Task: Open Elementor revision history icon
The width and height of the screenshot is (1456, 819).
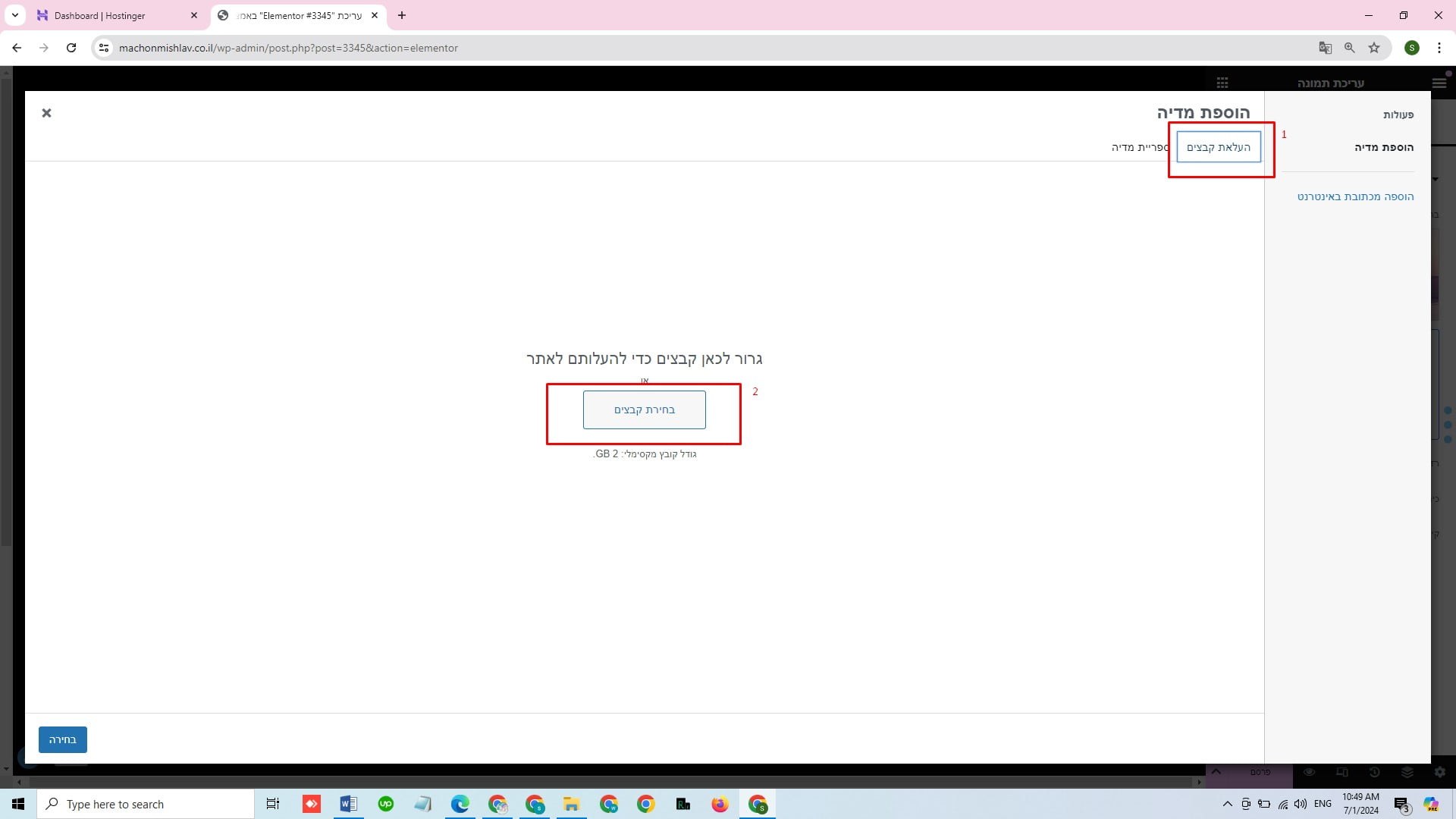Action: point(1375,772)
